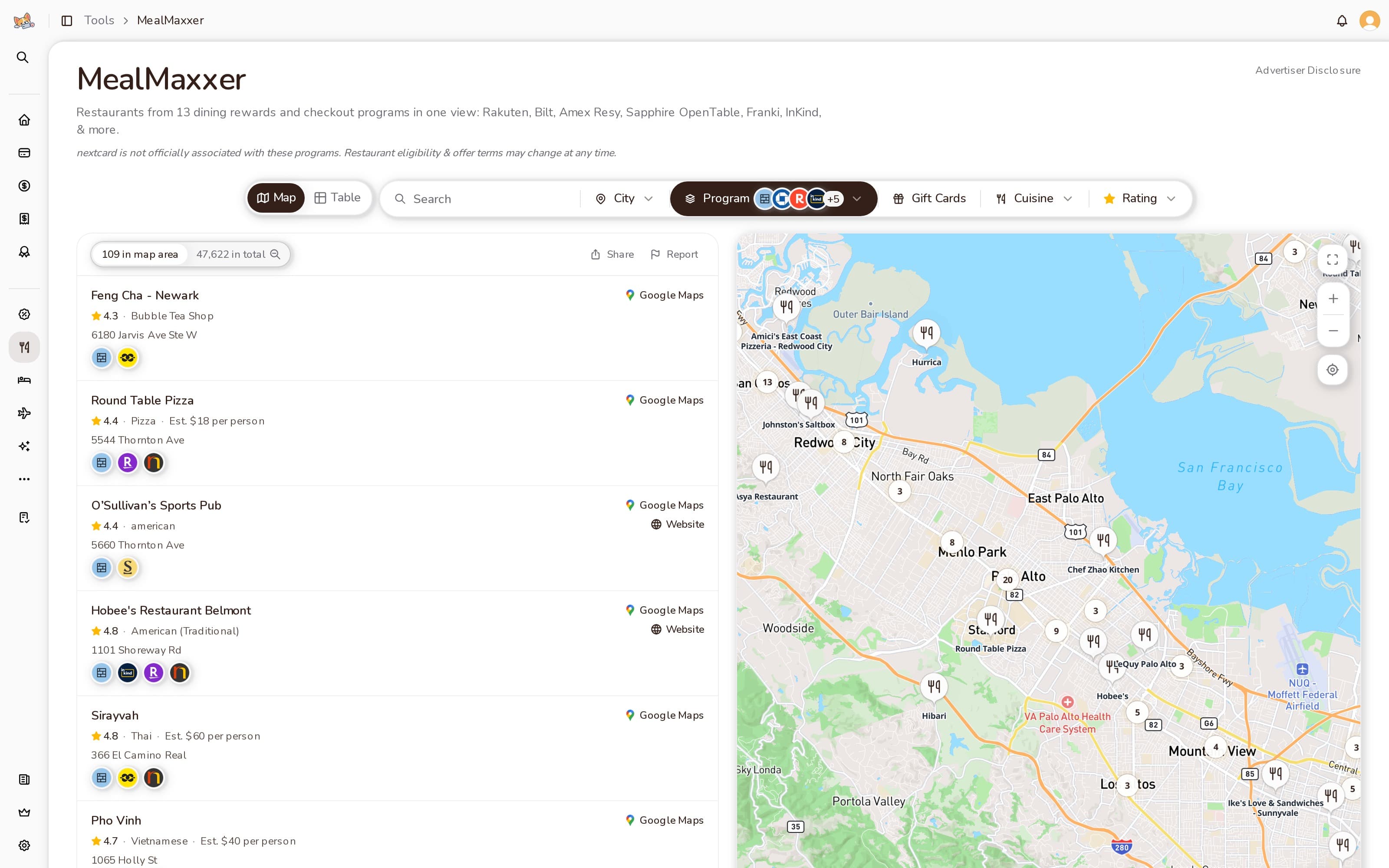Expand the Rating dropdown
Viewport: 1389px width, 868px height.
1140,199
